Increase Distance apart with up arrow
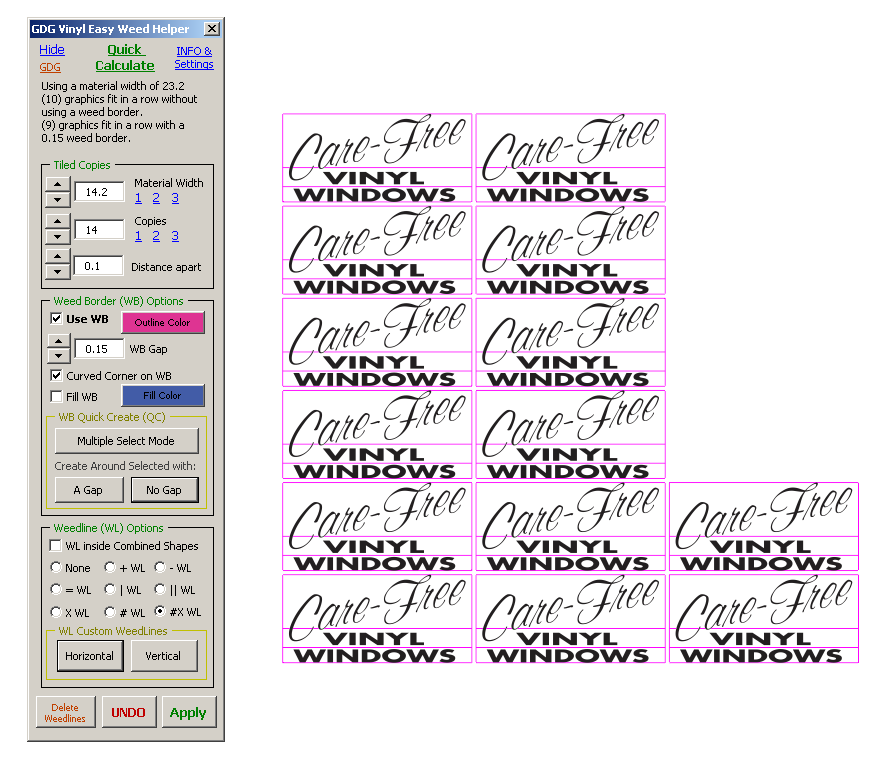This screenshot has width=885, height=762. point(58,256)
